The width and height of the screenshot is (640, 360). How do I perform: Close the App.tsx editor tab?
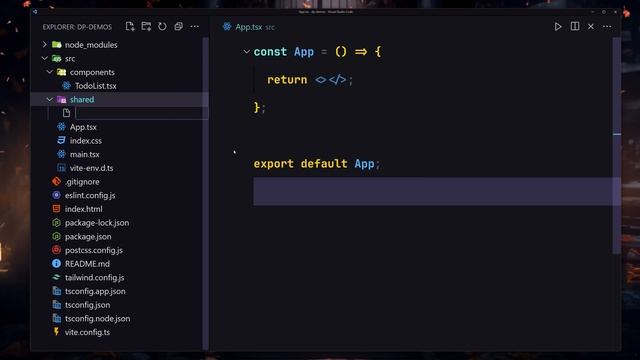pos(591,27)
